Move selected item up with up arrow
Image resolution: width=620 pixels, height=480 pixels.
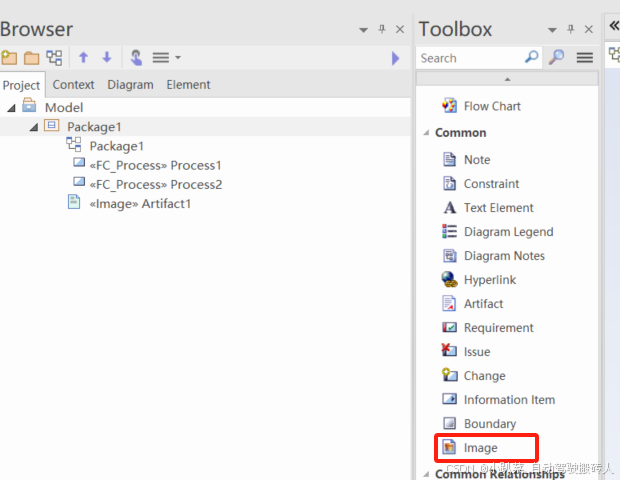coord(83,58)
